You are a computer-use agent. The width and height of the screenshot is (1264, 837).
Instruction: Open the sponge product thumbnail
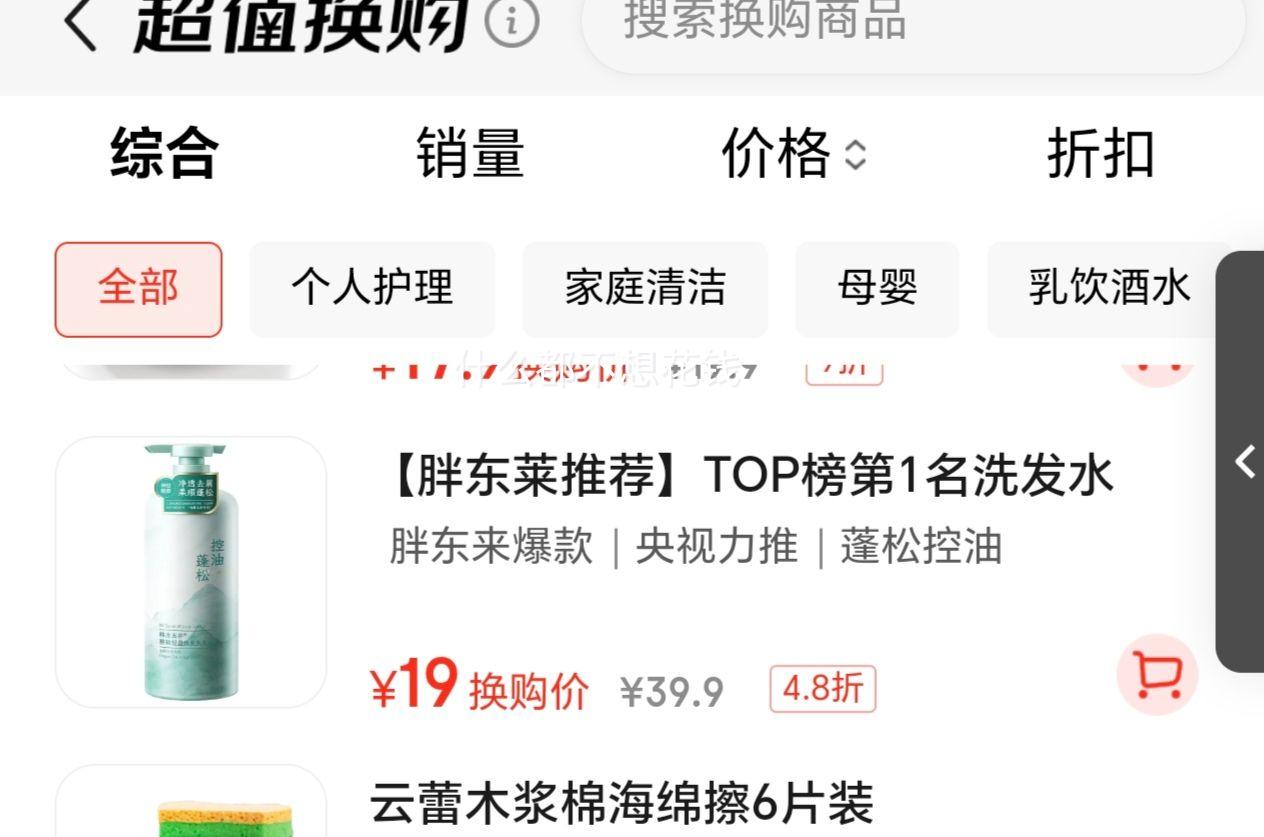click(191, 802)
